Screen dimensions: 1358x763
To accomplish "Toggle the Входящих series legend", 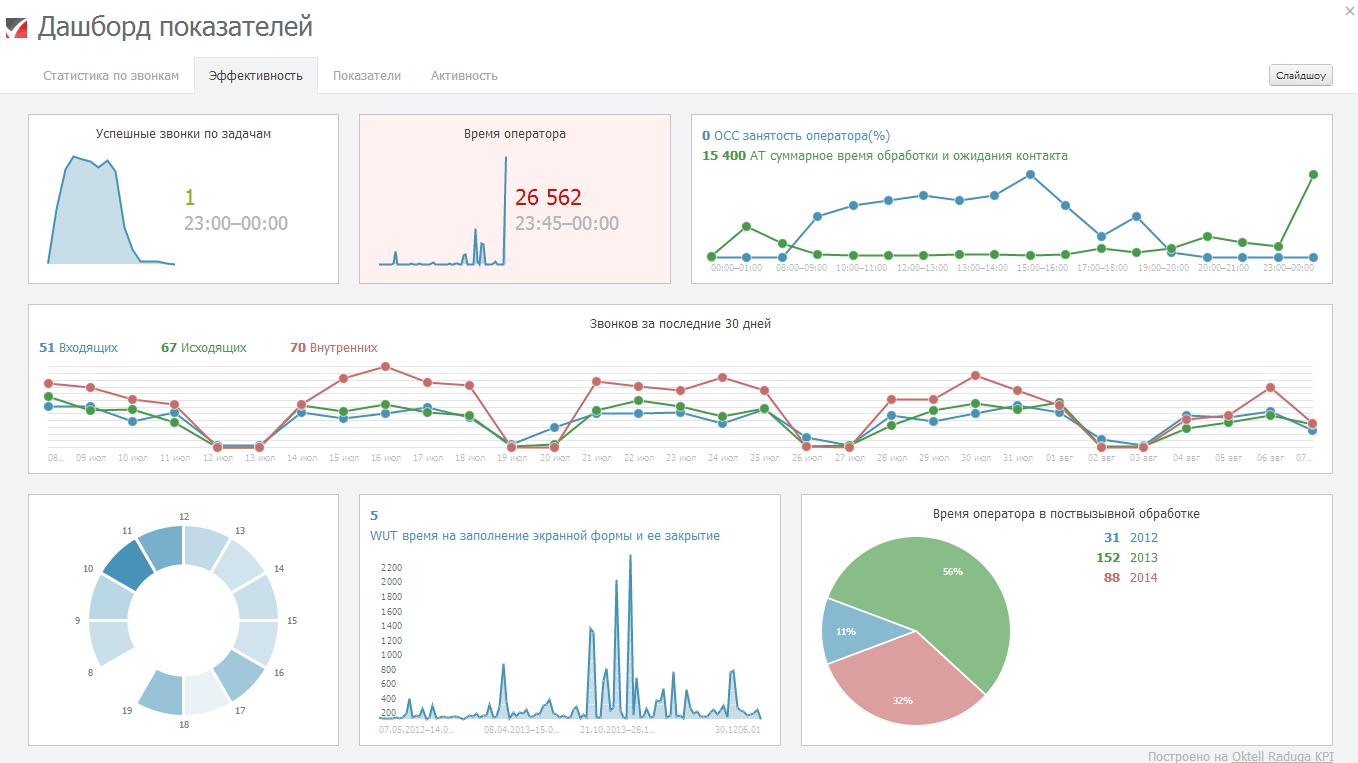I will pos(78,348).
